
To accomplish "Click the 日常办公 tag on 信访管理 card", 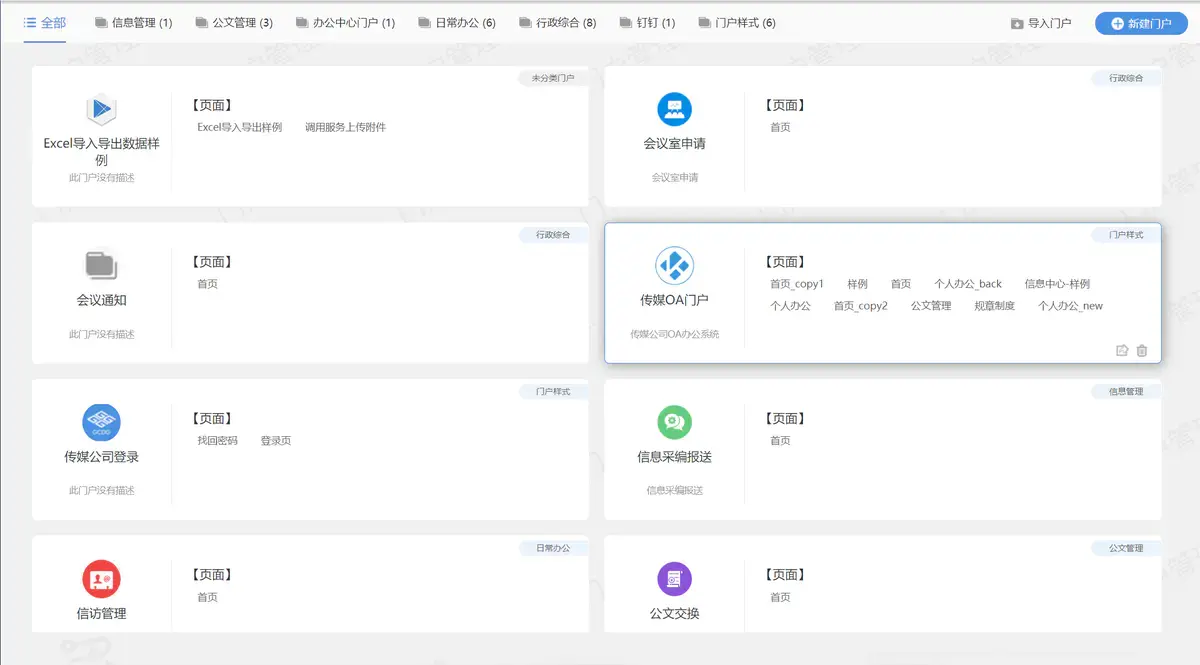I will 553,548.
